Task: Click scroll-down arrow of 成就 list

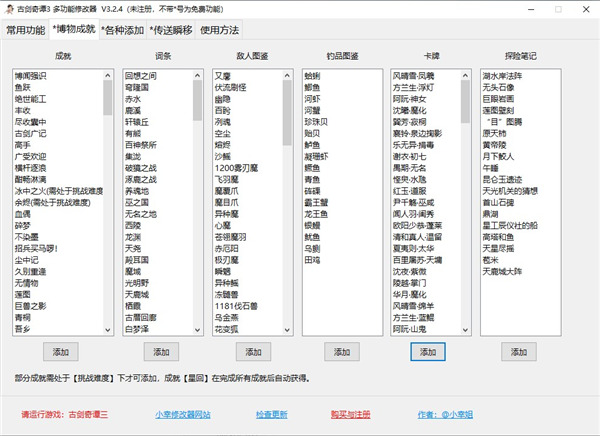Action: tap(108, 330)
